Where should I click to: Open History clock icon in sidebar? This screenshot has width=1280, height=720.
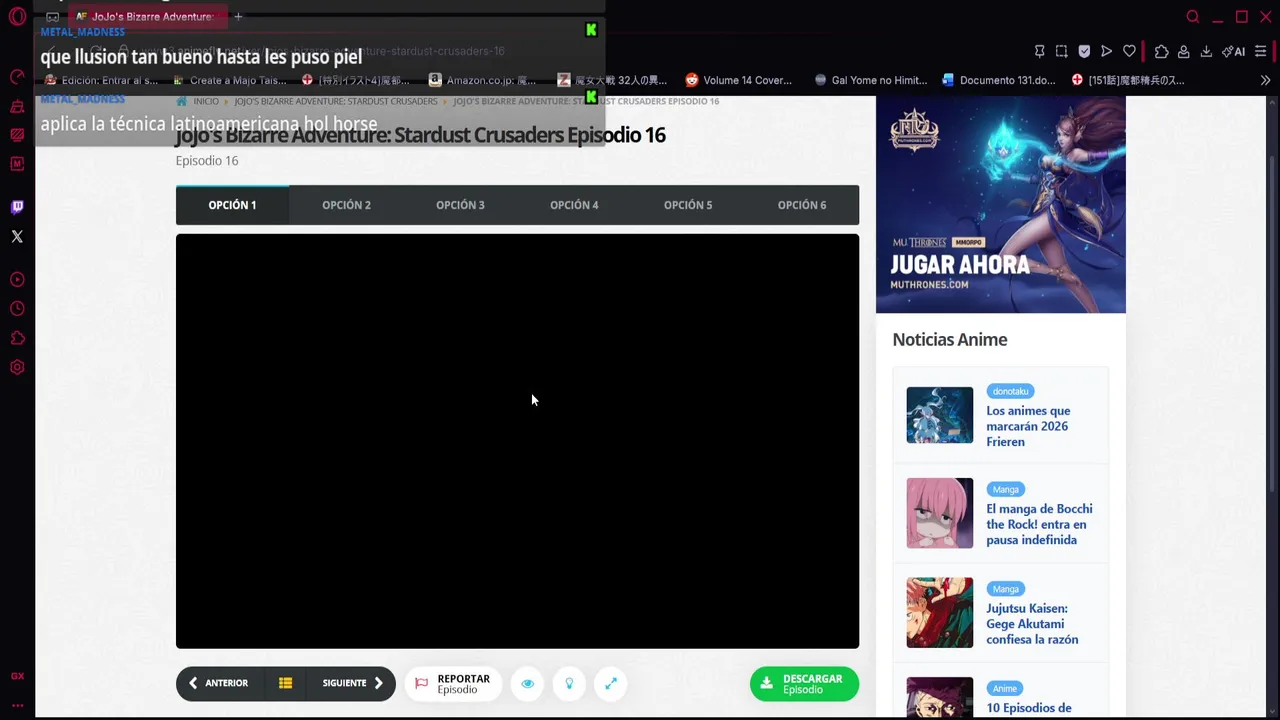point(17,310)
